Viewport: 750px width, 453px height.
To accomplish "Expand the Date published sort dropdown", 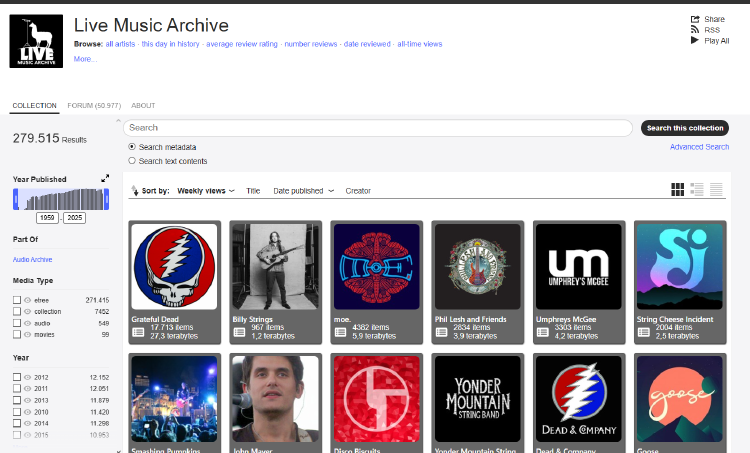I will pyautogui.click(x=303, y=190).
